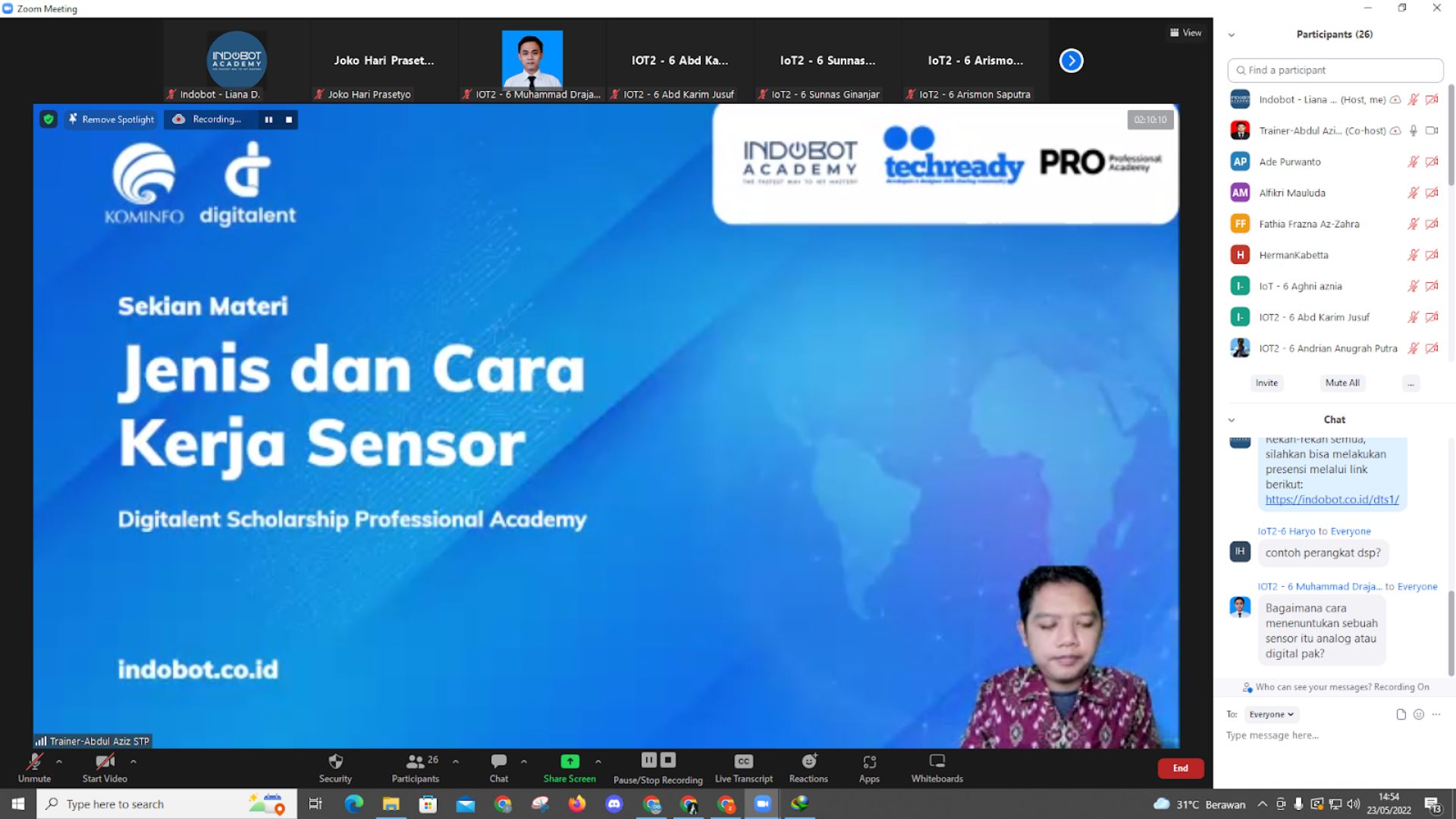This screenshot has height=819, width=1456.
Task: Click the Type message here field
Action: pyautogui.click(x=1335, y=736)
